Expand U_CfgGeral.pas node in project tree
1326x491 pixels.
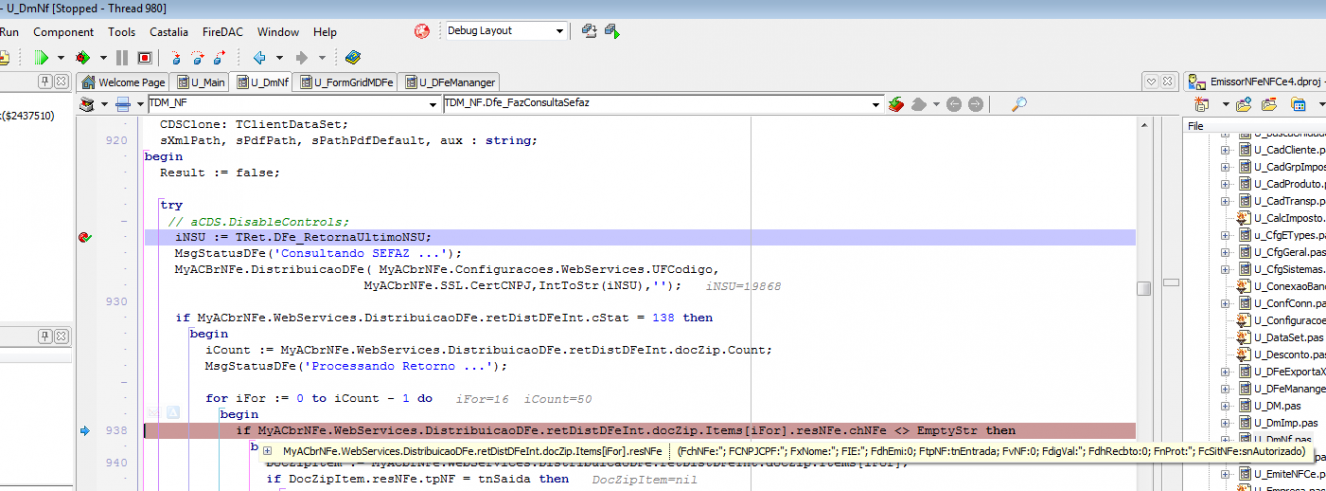click(x=1224, y=252)
